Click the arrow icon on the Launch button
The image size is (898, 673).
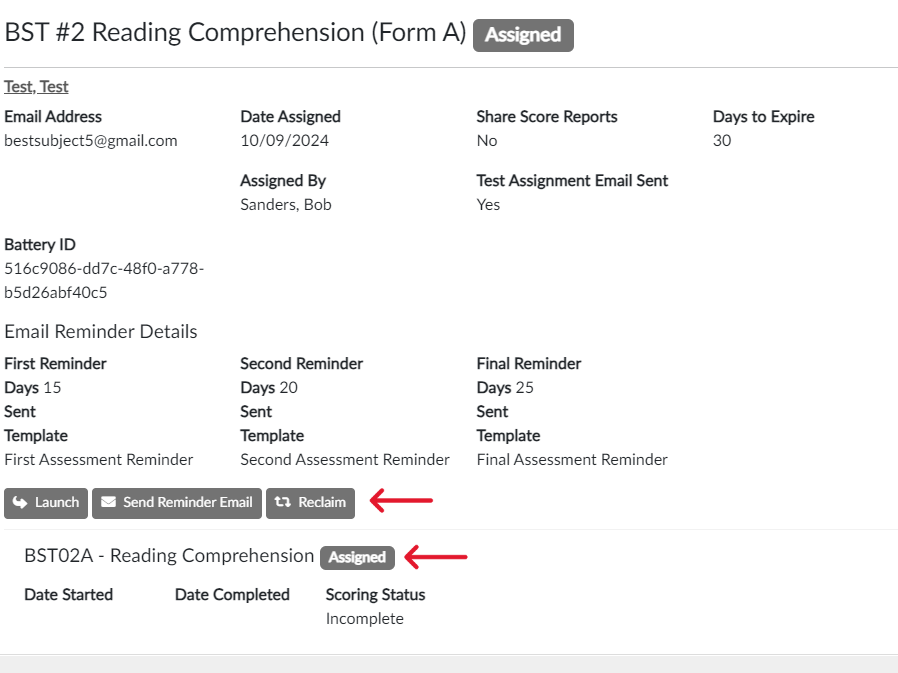click(x=20, y=503)
